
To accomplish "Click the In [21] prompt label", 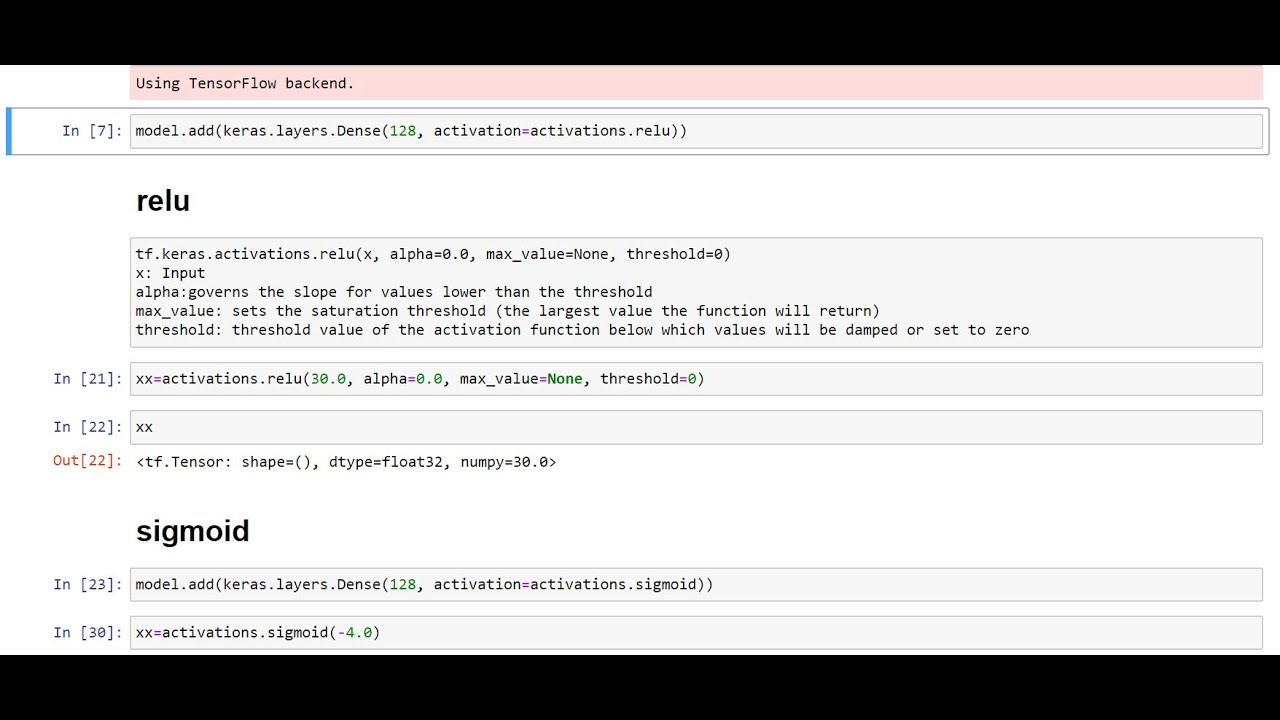I will click(88, 379).
